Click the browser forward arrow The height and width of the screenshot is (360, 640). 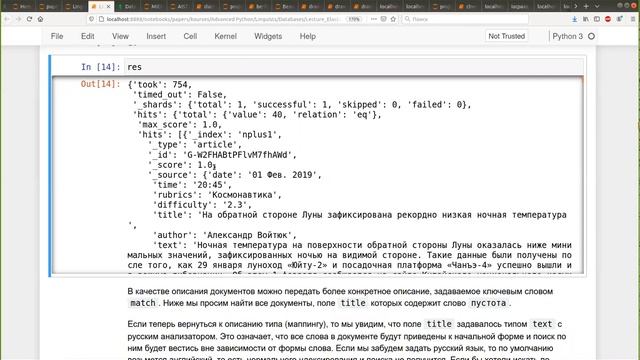18,19
